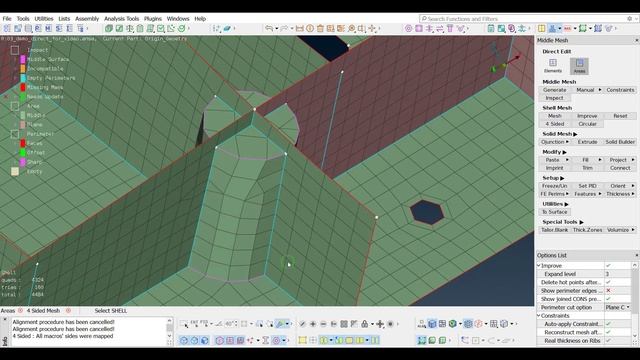Toggle Show perimeter edges option
This screenshot has height=360, width=640.
(608, 291)
